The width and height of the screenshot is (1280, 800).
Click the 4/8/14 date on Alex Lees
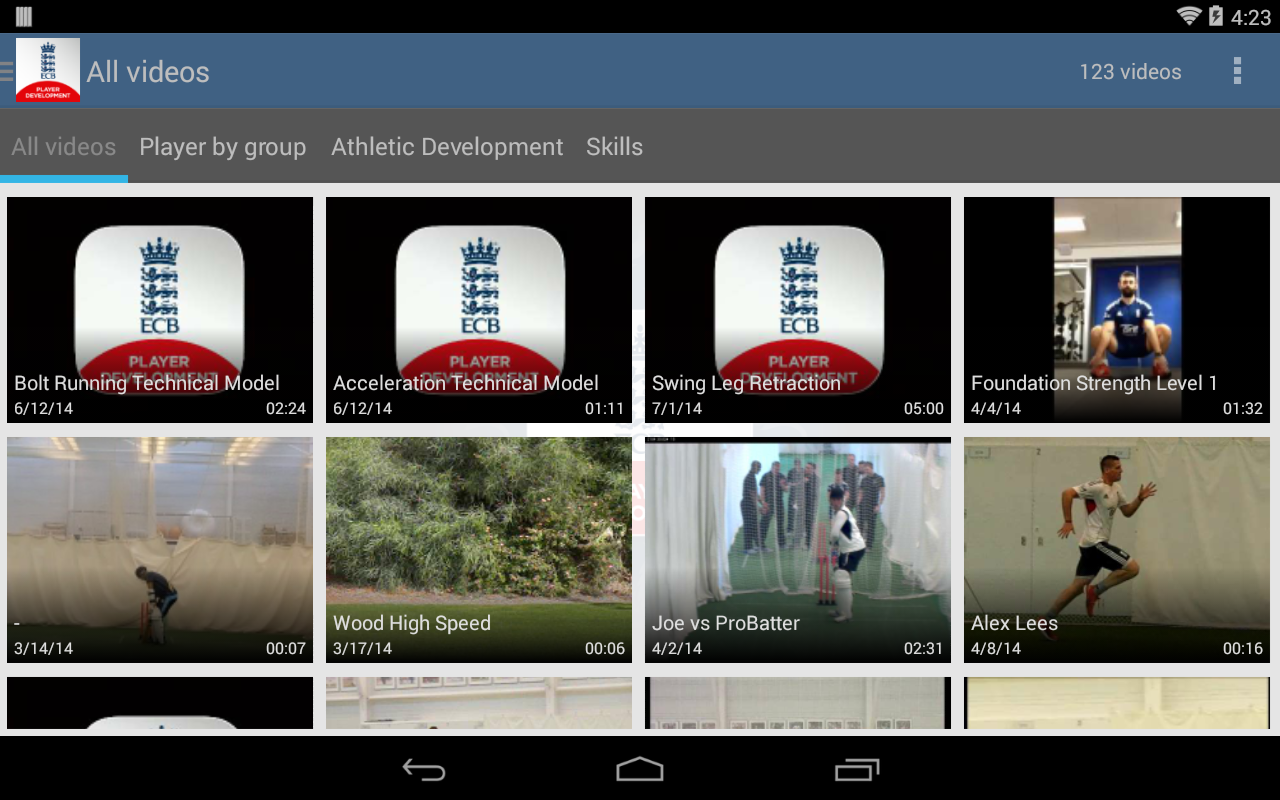coord(996,648)
